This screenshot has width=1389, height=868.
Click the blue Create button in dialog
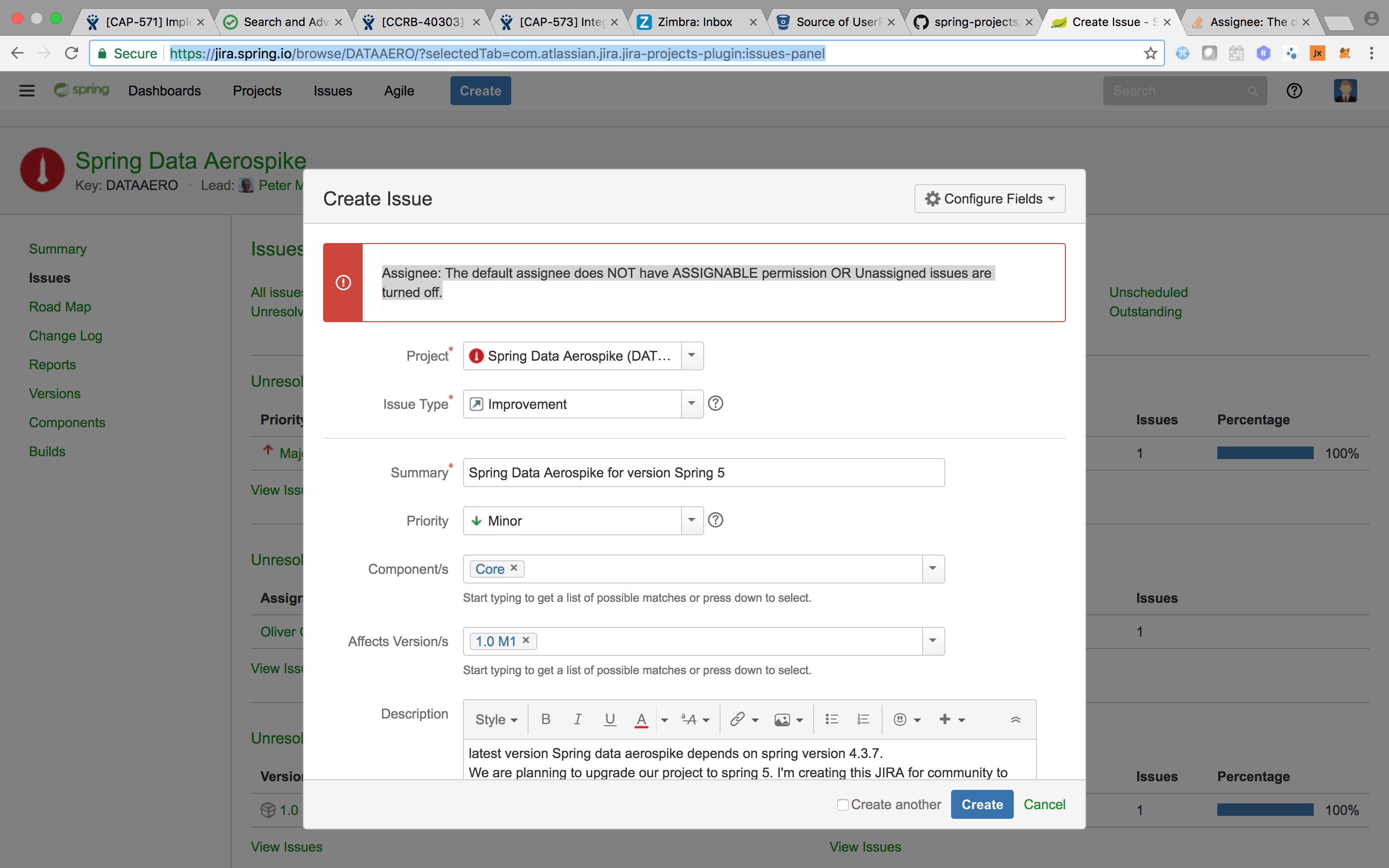981,804
